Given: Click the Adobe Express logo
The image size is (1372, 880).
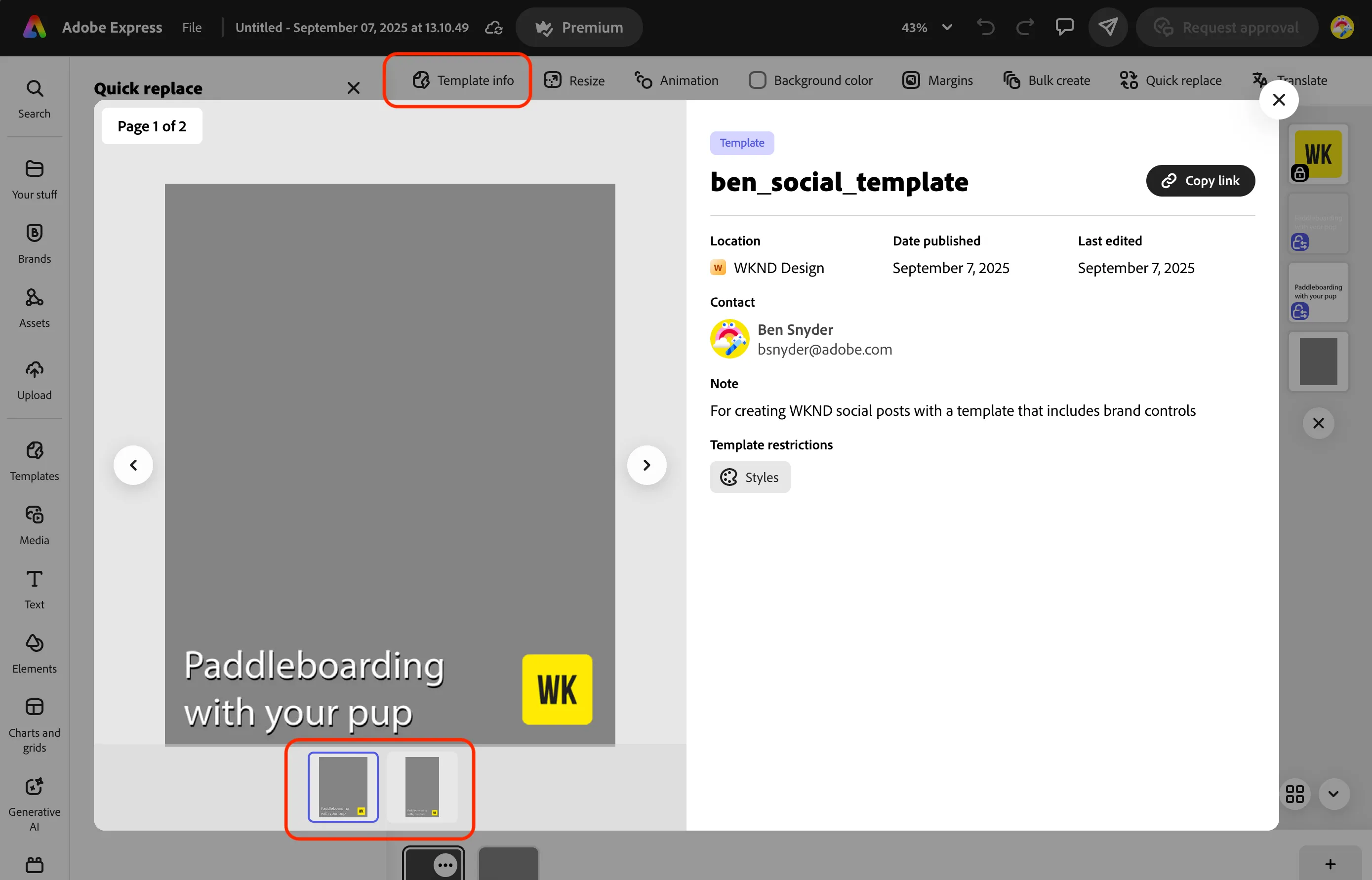Looking at the screenshot, I should 34,27.
